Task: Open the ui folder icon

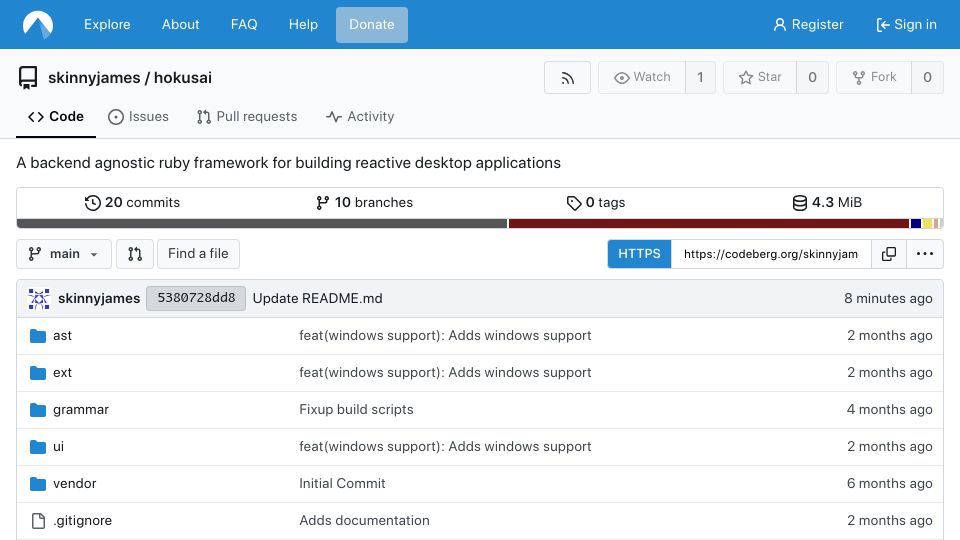Action: click(x=38, y=447)
